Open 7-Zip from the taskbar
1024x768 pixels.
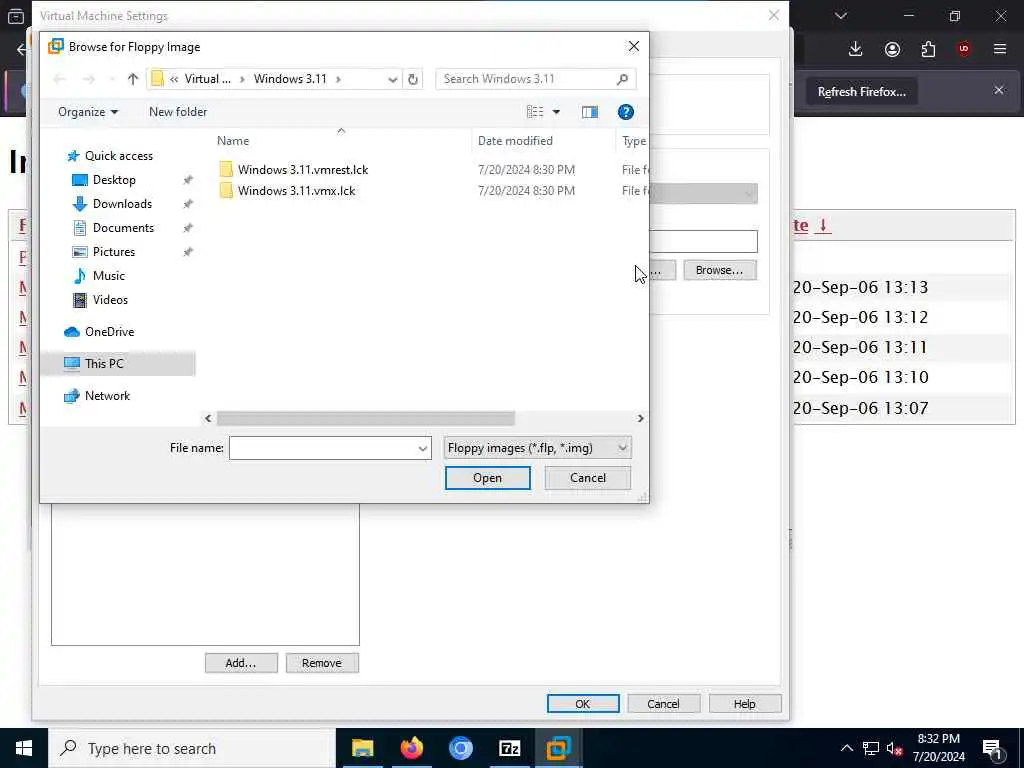509,748
